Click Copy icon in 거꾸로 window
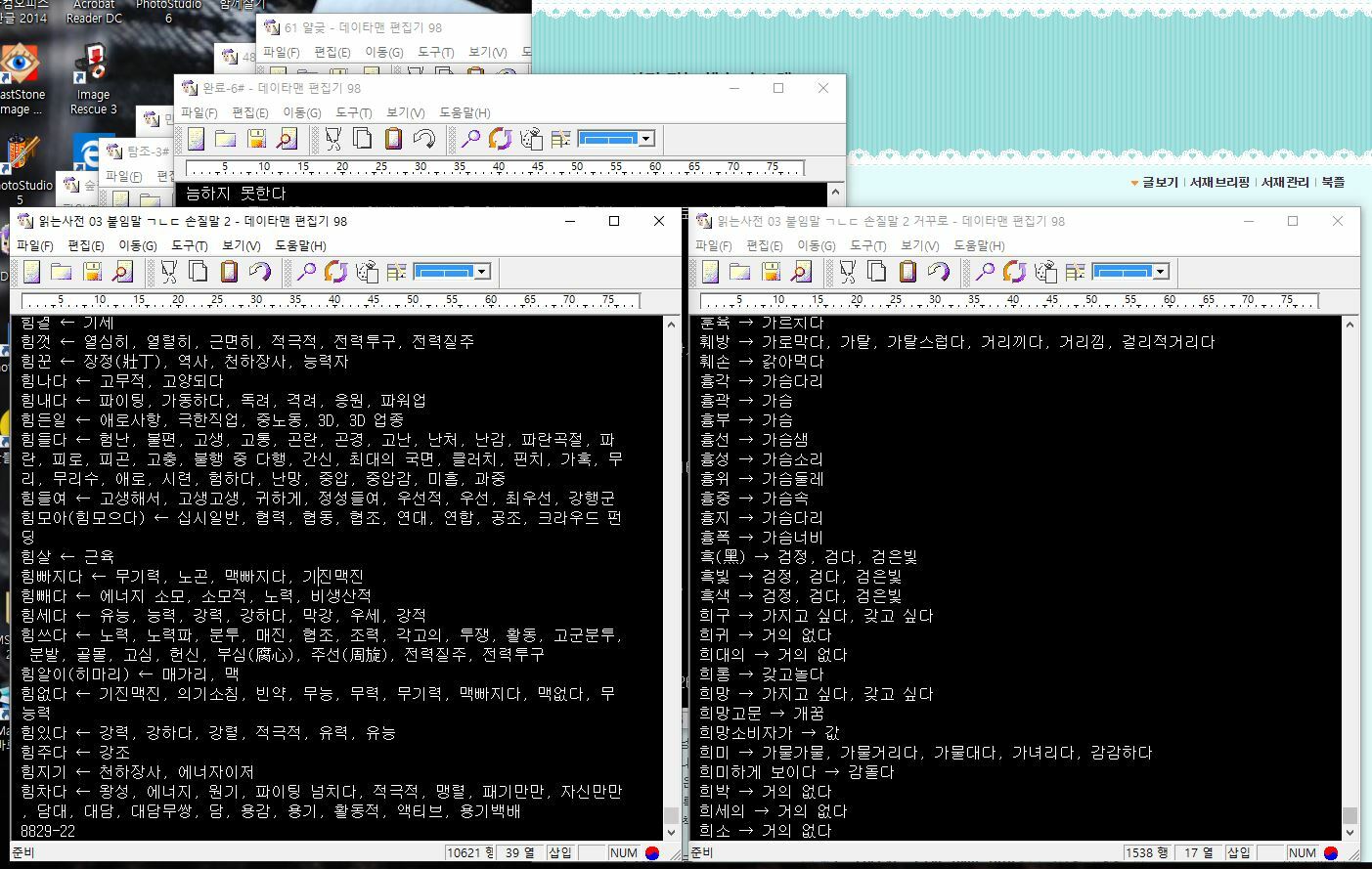1372x869 pixels. click(x=877, y=272)
